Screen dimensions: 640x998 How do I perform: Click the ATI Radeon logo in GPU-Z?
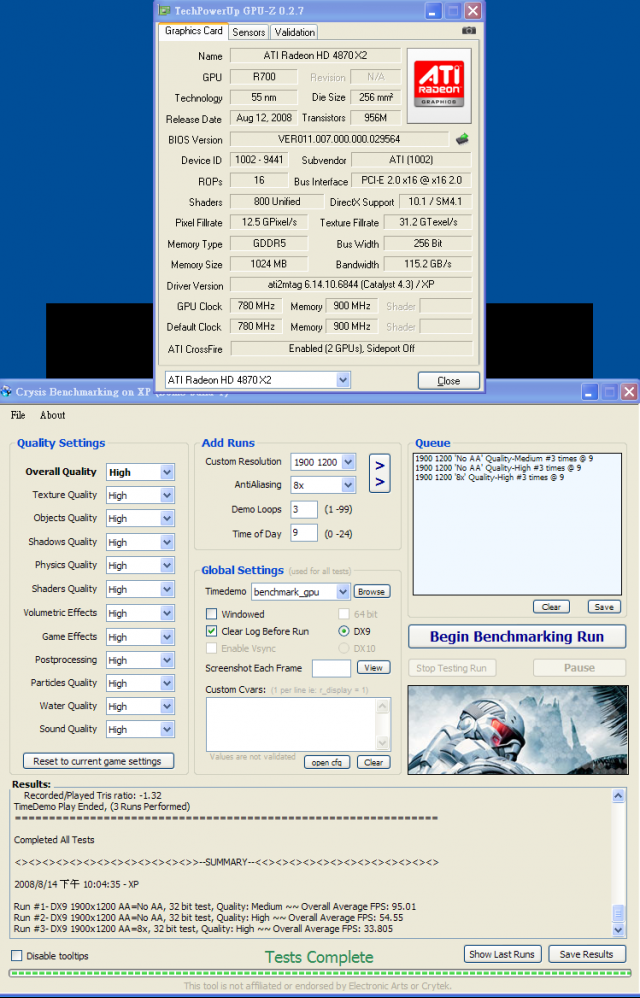[439, 86]
